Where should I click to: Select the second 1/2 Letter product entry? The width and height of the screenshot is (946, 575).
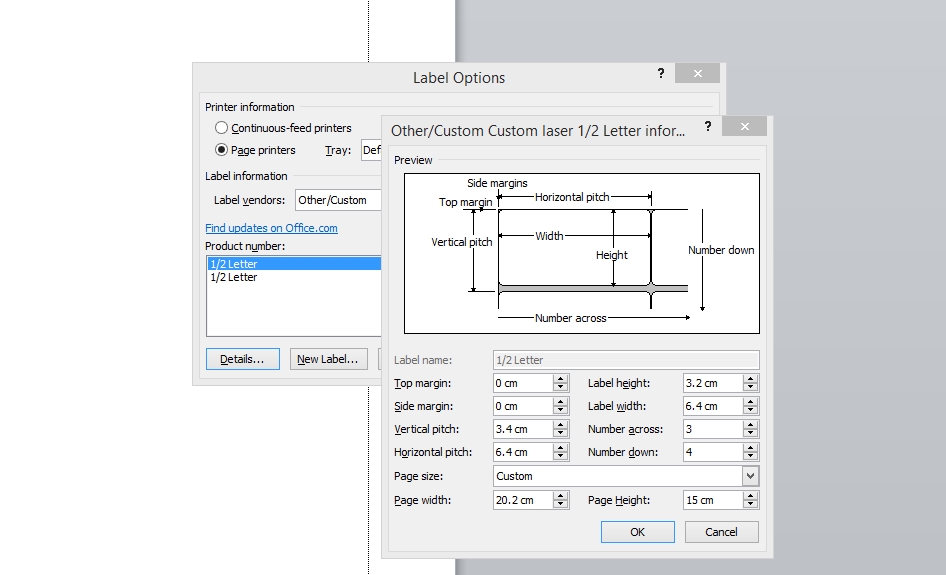pos(294,277)
